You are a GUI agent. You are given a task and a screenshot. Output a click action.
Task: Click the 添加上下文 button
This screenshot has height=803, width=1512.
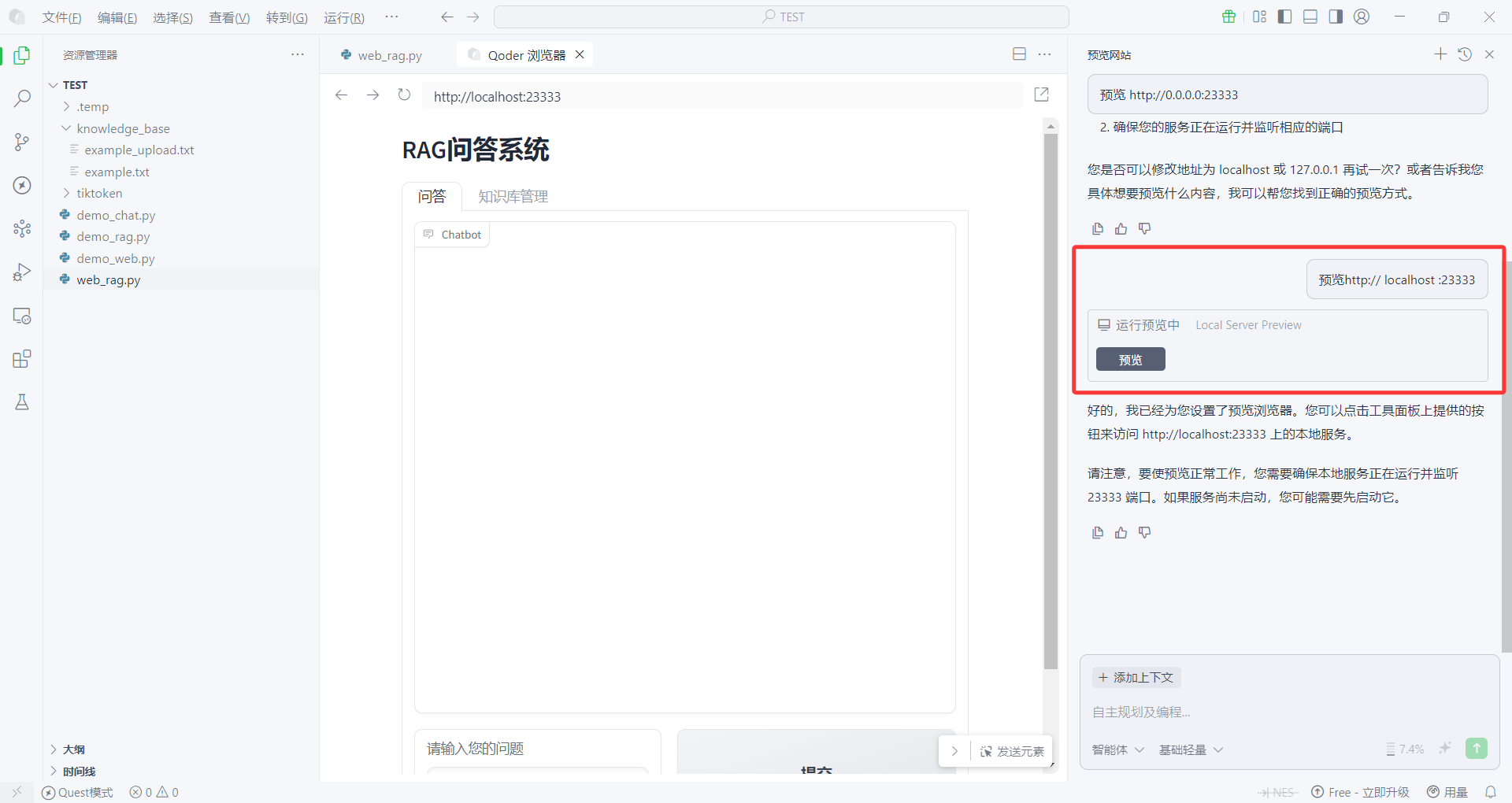pos(1136,677)
